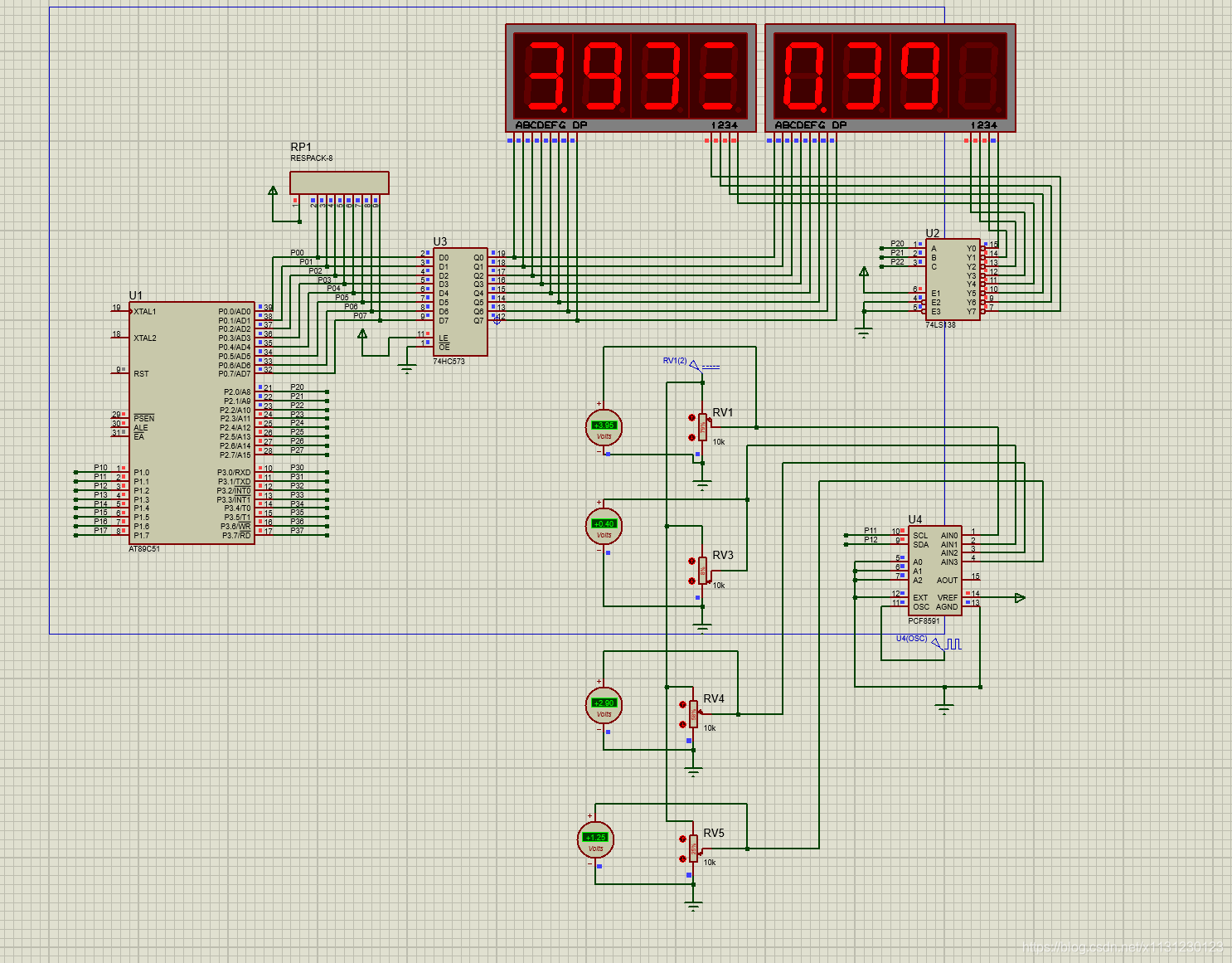Click the left seven-segment display showing 3.93

pyautogui.click(x=631, y=78)
